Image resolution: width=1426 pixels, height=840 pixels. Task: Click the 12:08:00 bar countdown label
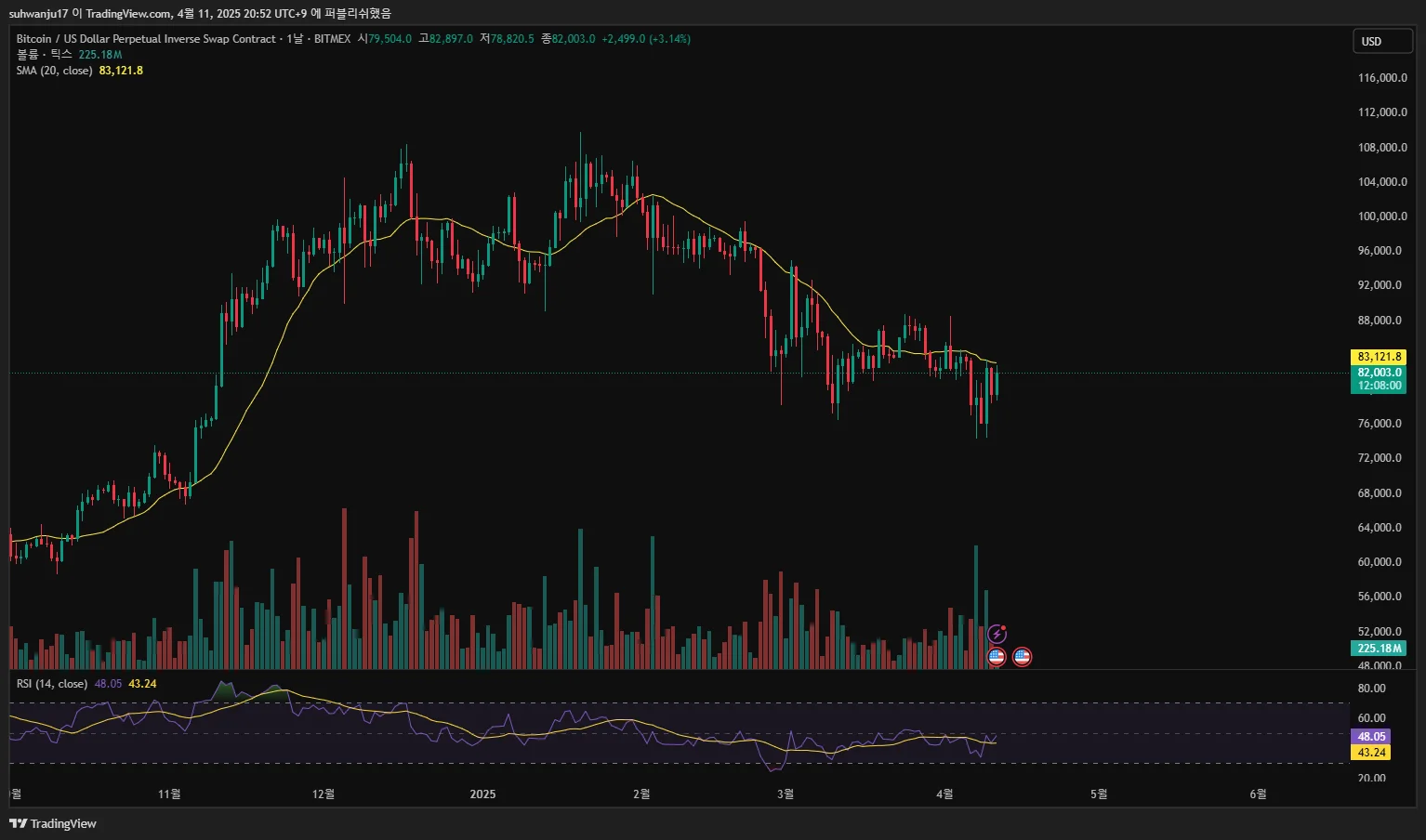click(1379, 387)
